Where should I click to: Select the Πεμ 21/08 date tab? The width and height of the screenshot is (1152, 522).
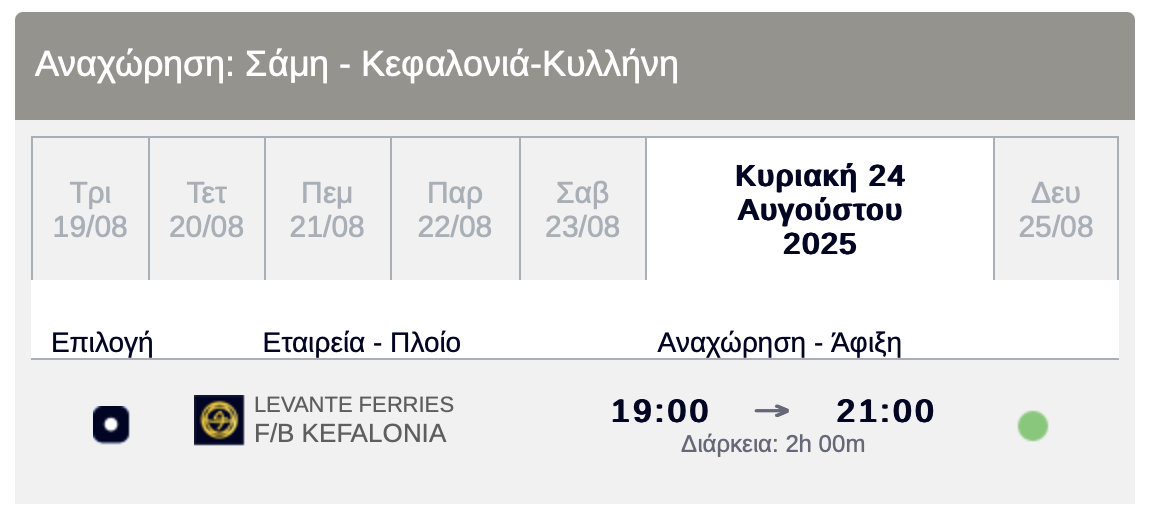click(x=327, y=209)
